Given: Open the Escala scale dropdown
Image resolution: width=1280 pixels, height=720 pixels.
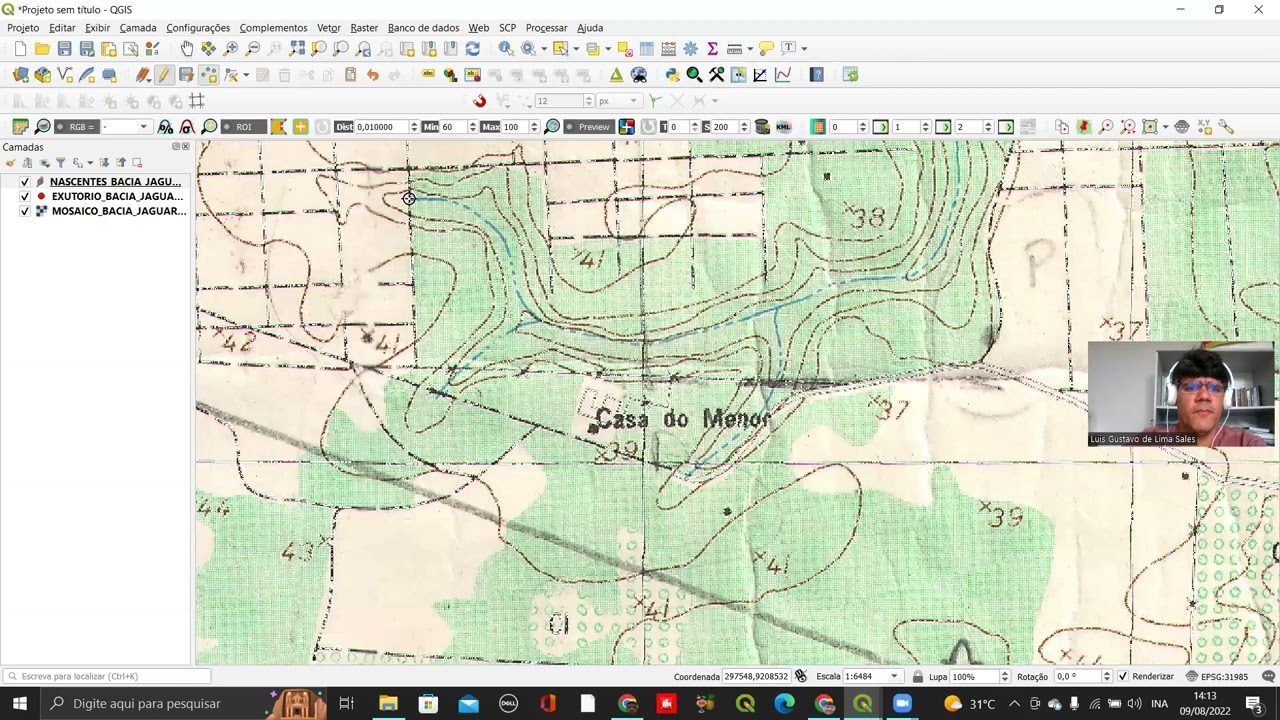Looking at the screenshot, I should click(894, 677).
